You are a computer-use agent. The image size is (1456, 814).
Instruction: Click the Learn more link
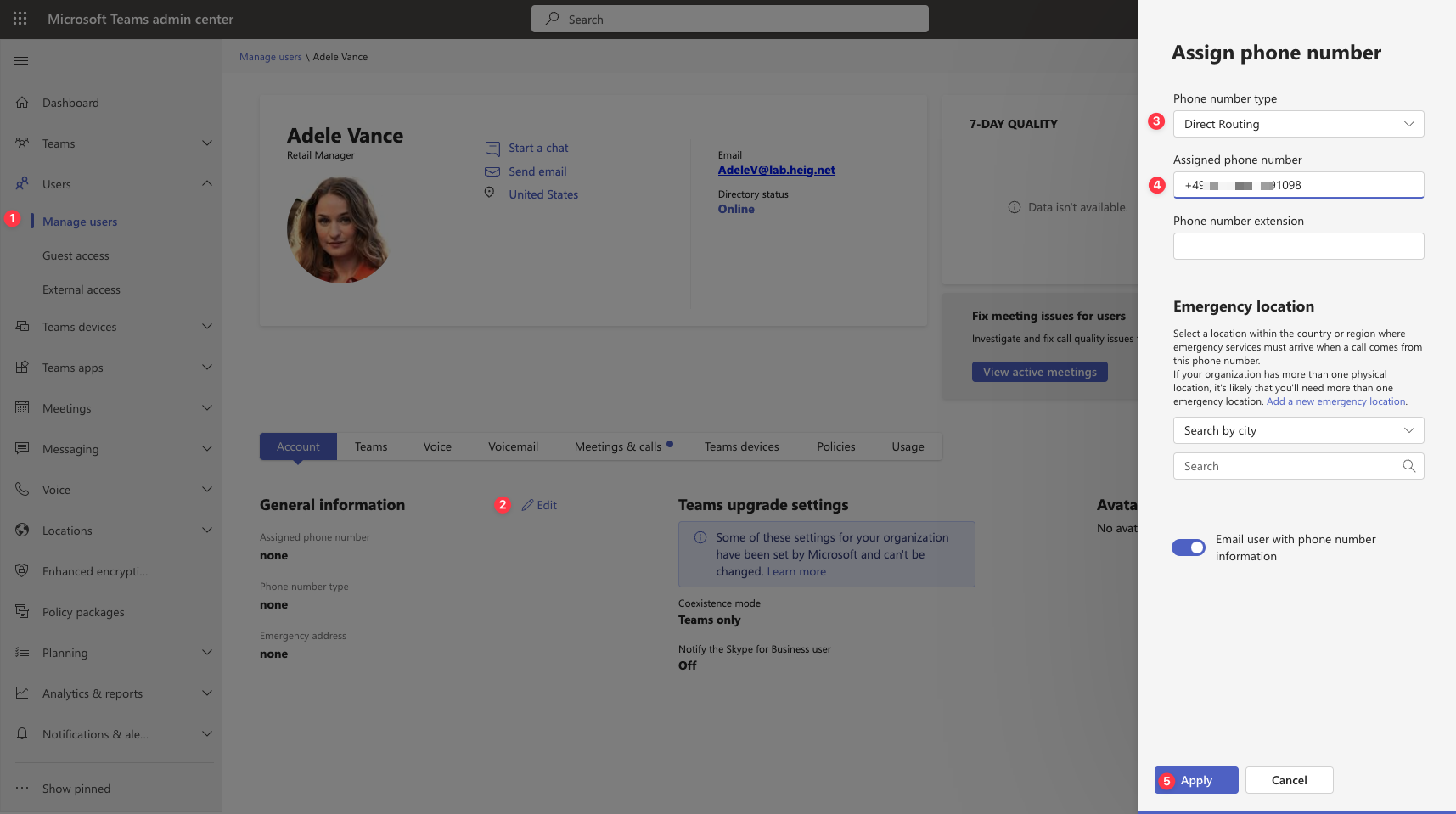[796, 571]
